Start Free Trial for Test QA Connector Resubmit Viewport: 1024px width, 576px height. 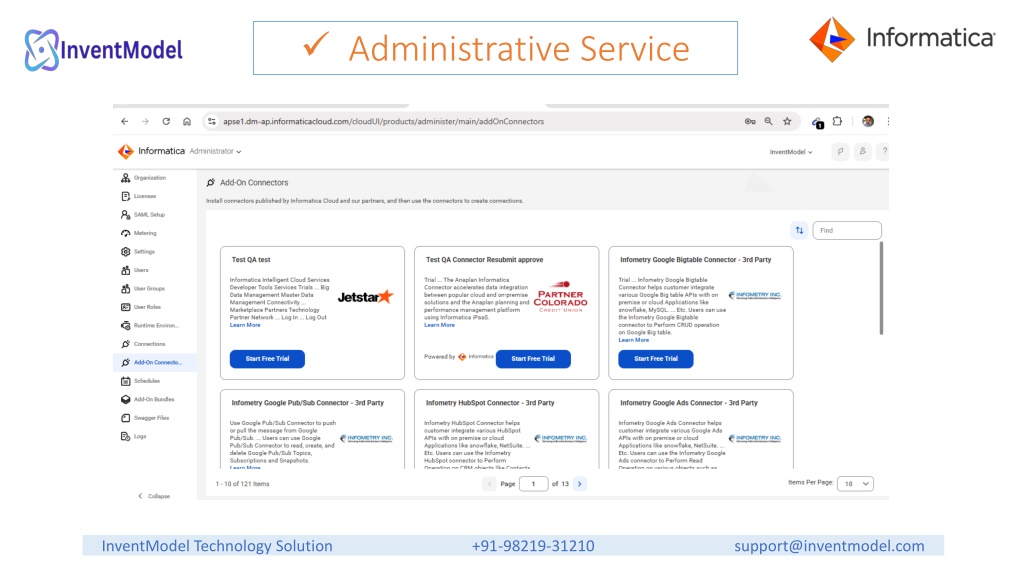[x=533, y=359]
